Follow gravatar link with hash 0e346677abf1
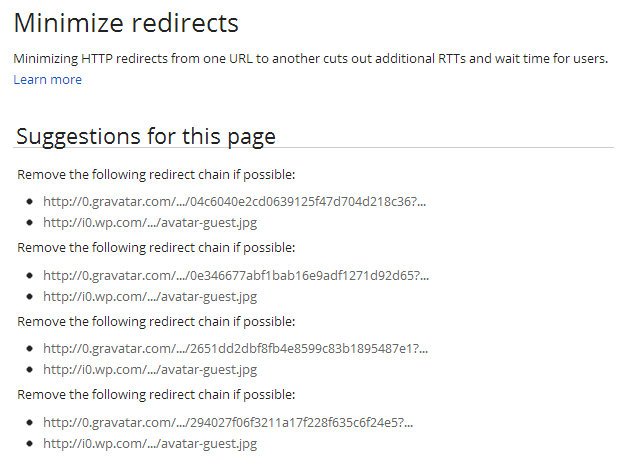The height and width of the screenshot is (470, 623). coord(236,275)
